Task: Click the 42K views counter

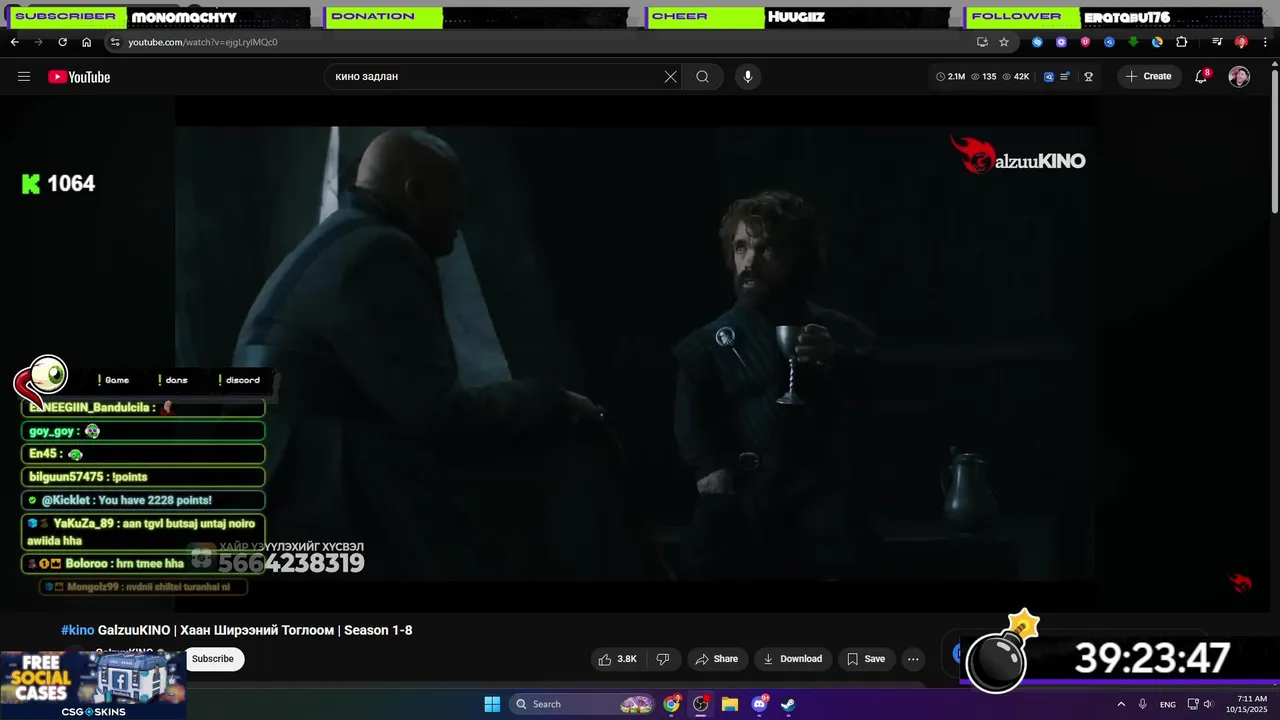Action: tap(1016, 77)
